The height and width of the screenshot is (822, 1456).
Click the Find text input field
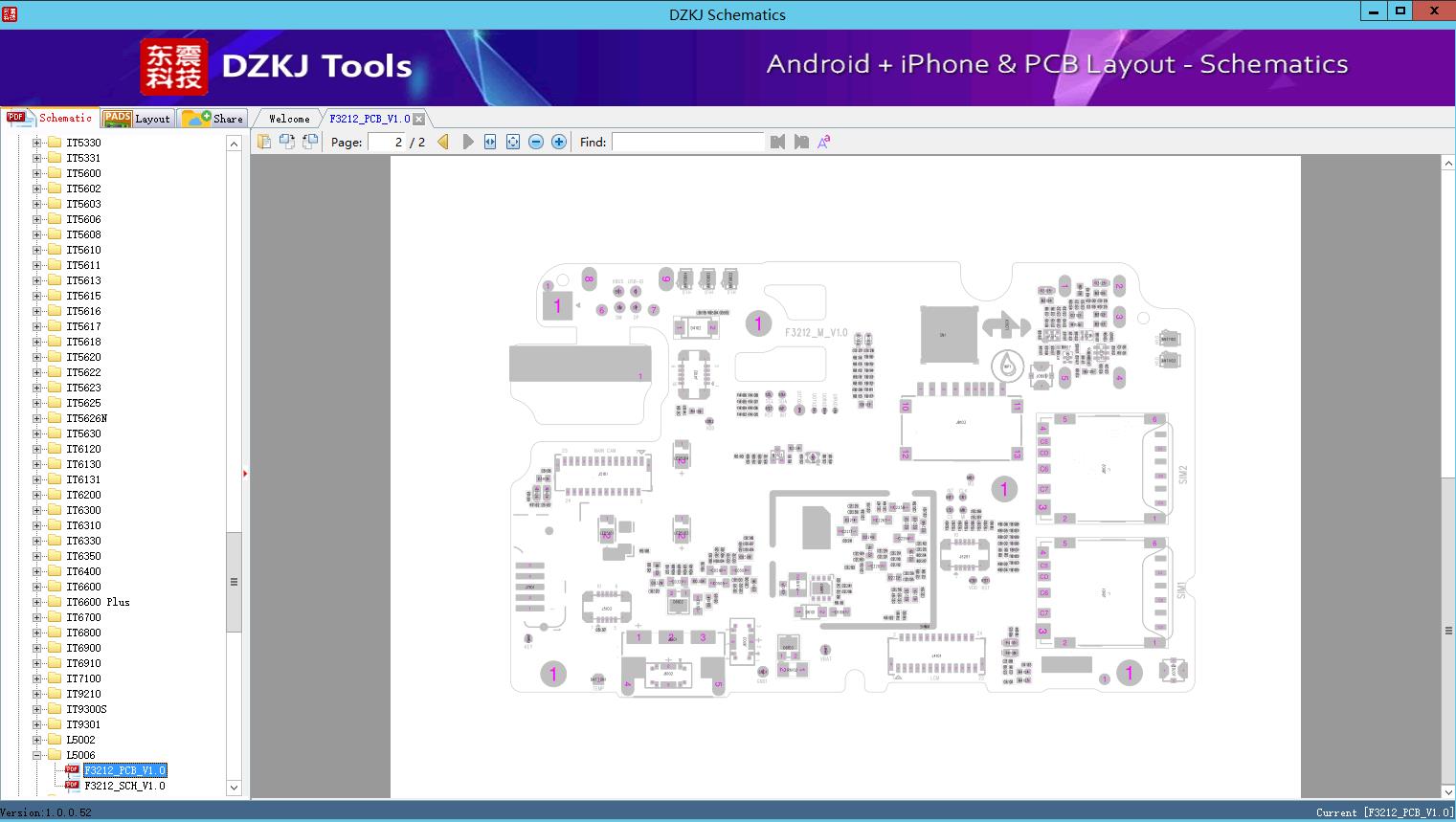pyautogui.click(x=687, y=142)
